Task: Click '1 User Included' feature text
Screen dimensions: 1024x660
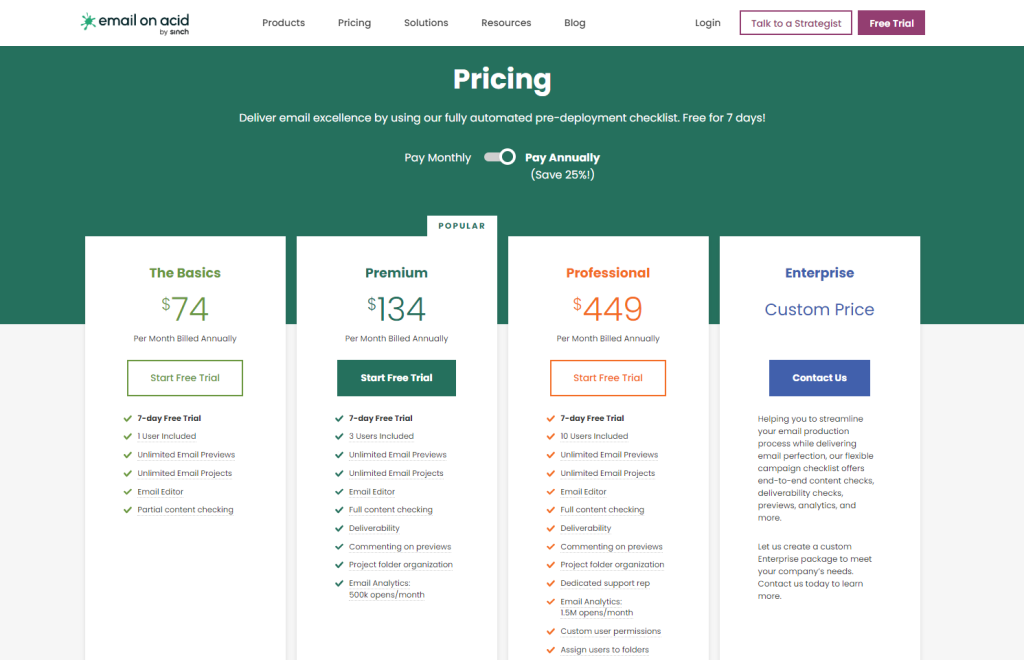Action: click(167, 436)
